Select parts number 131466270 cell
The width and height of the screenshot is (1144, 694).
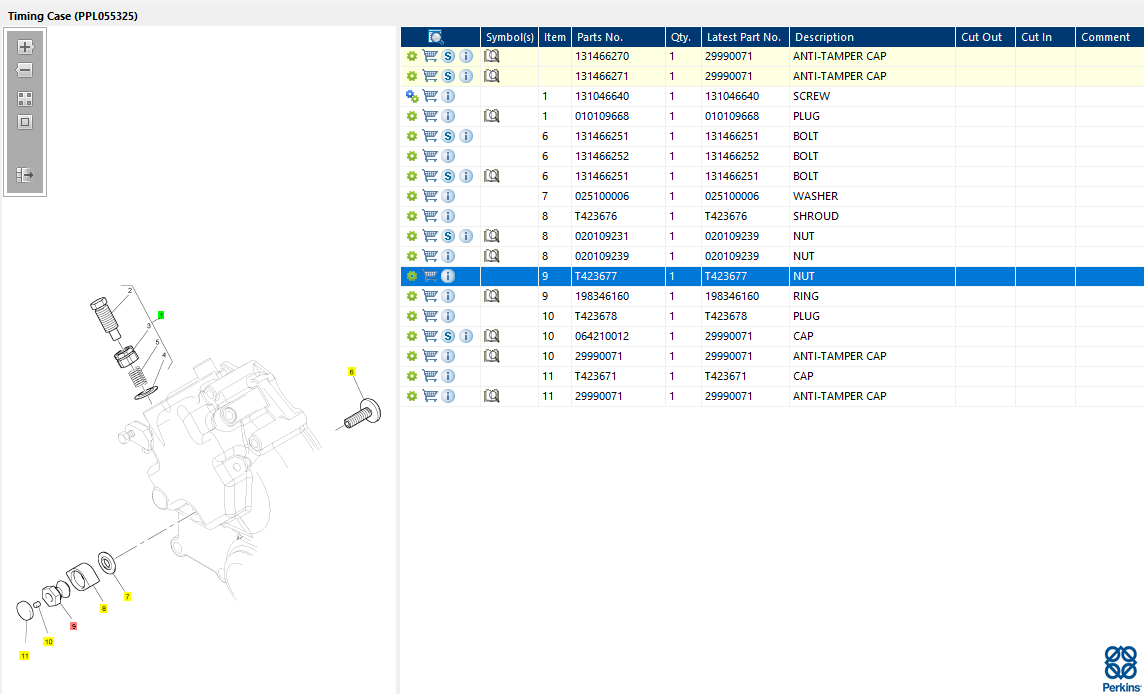tap(619, 56)
